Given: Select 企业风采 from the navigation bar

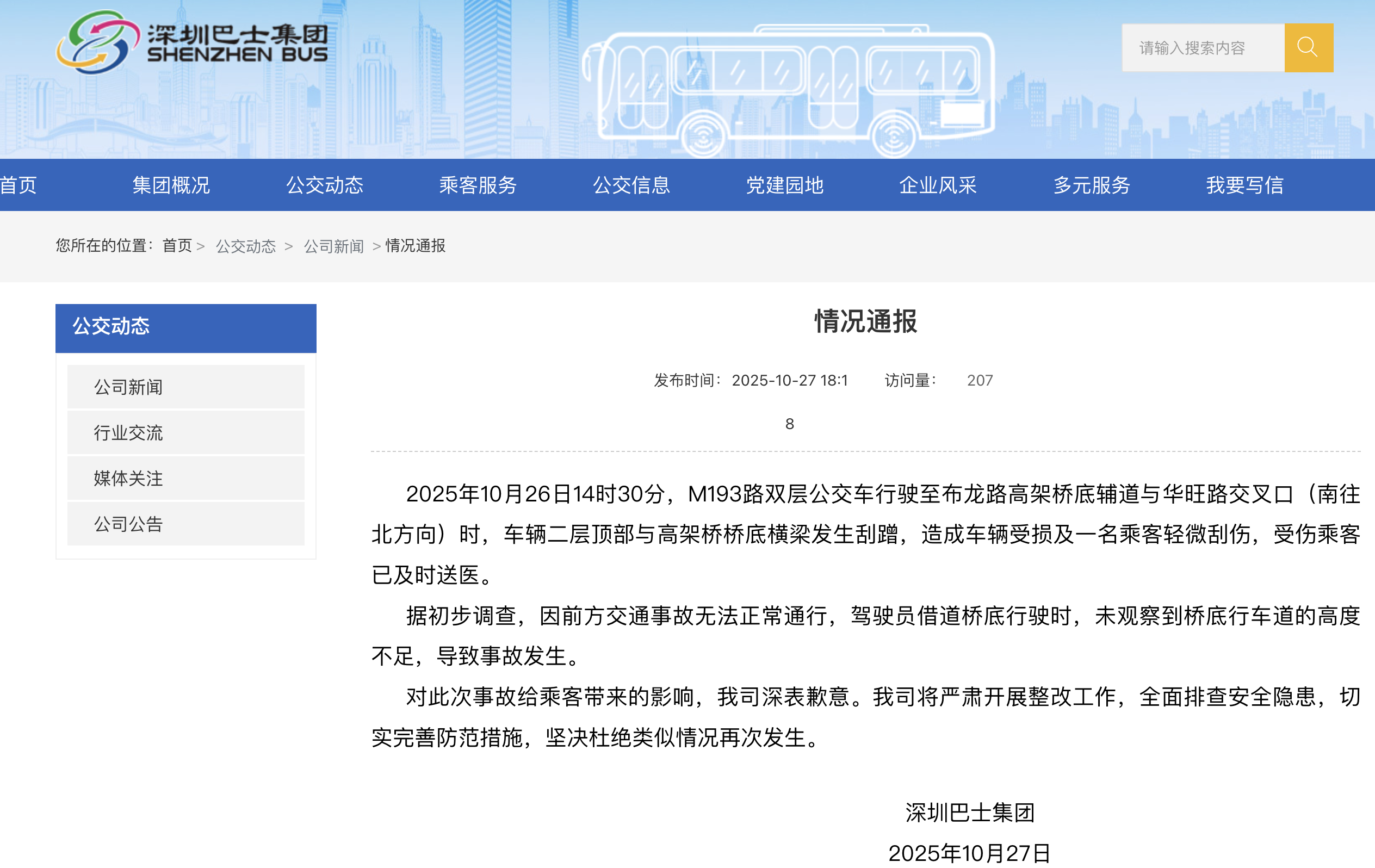Looking at the screenshot, I should click(939, 184).
